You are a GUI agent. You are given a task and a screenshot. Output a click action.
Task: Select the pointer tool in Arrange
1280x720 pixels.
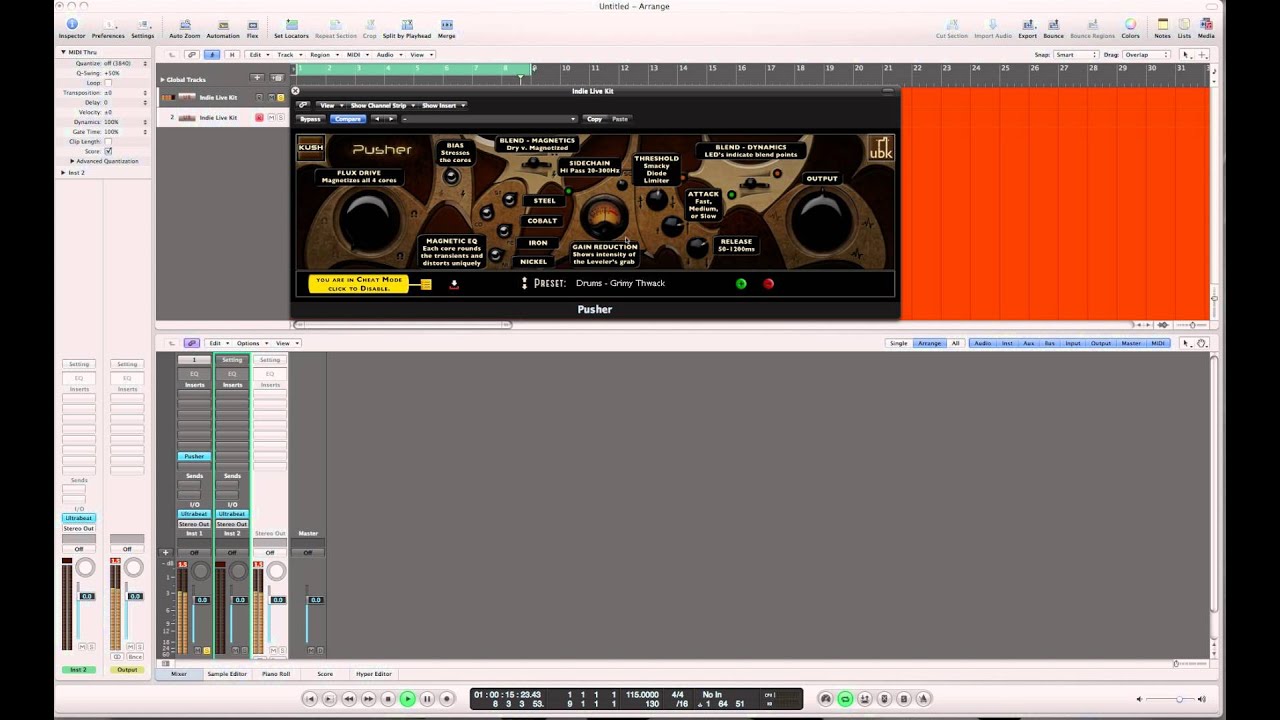(x=1185, y=55)
